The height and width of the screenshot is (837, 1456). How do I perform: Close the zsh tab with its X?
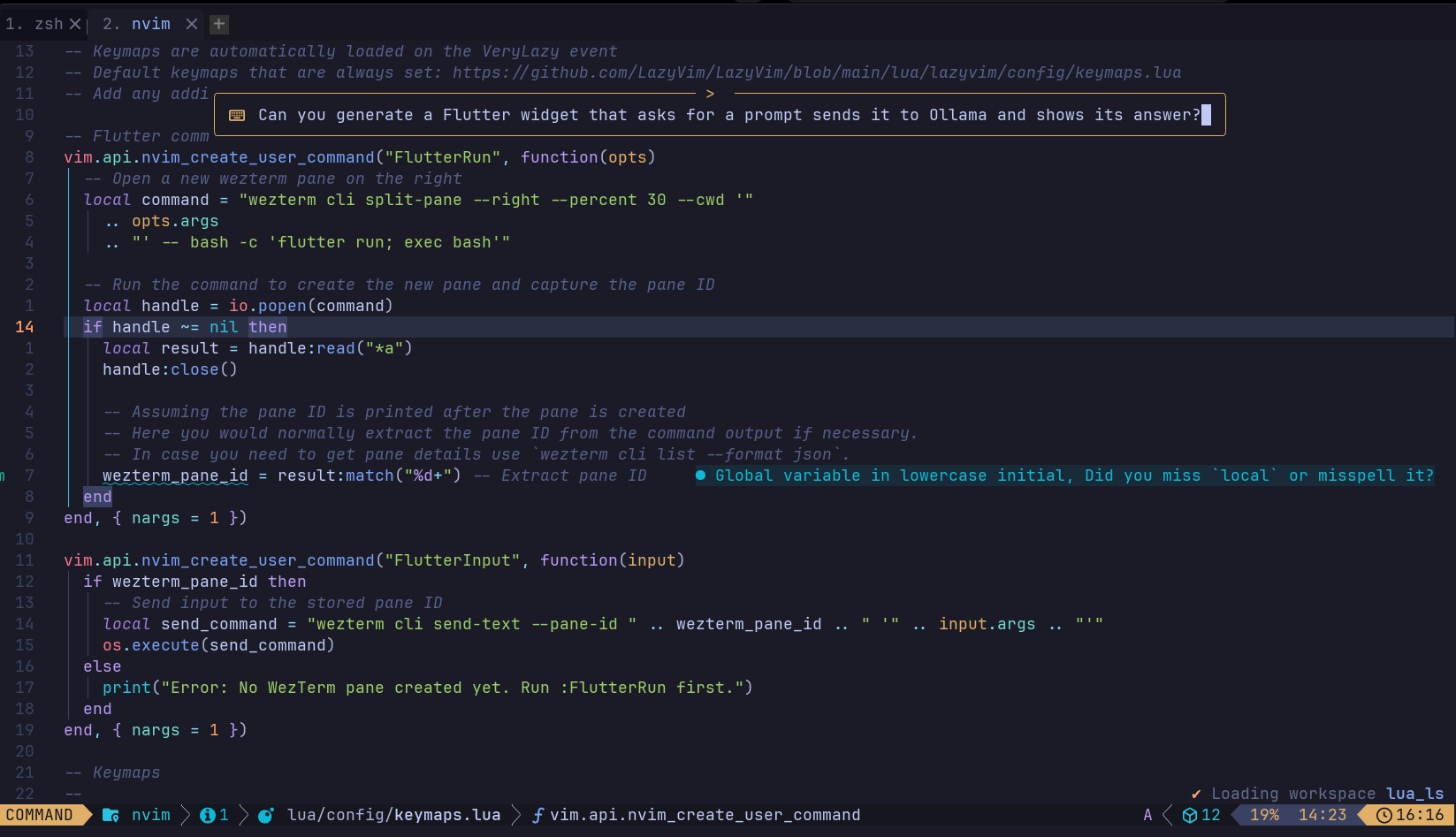pyautogui.click(x=75, y=24)
